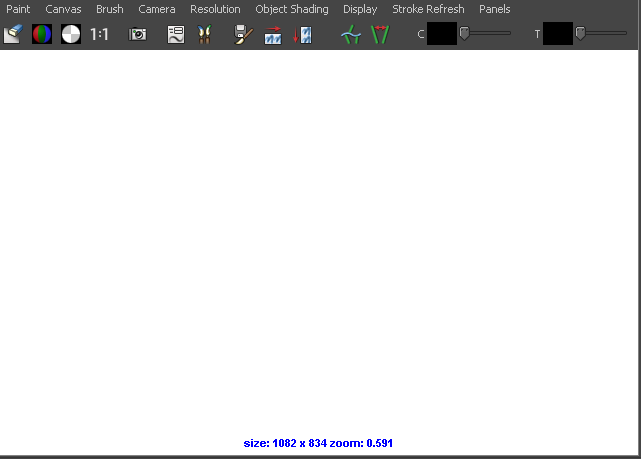The width and height of the screenshot is (641, 459).
Task: Click the transparency slider handle next to T
Action: point(580,34)
